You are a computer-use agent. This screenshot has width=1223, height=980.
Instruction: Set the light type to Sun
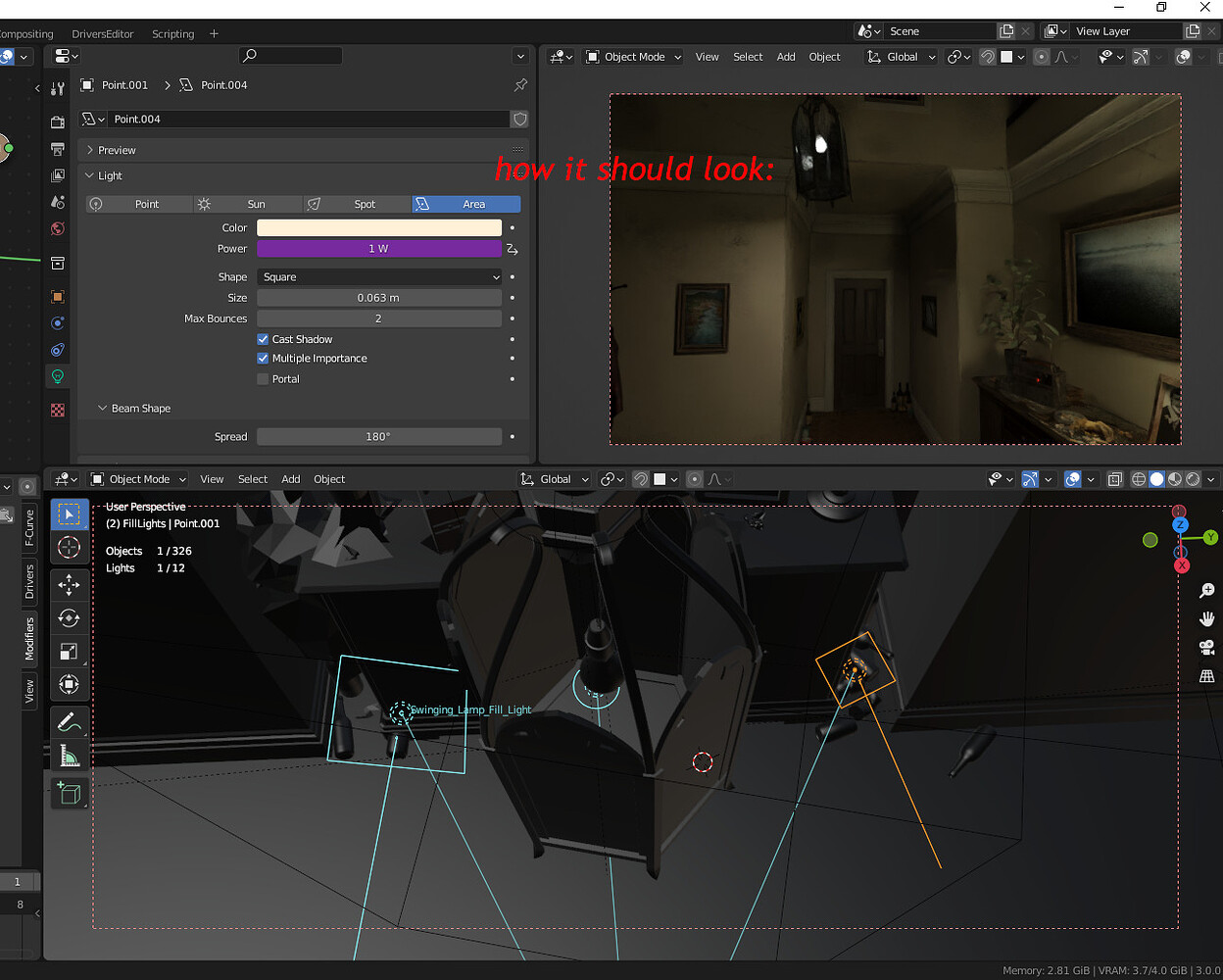[247, 204]
